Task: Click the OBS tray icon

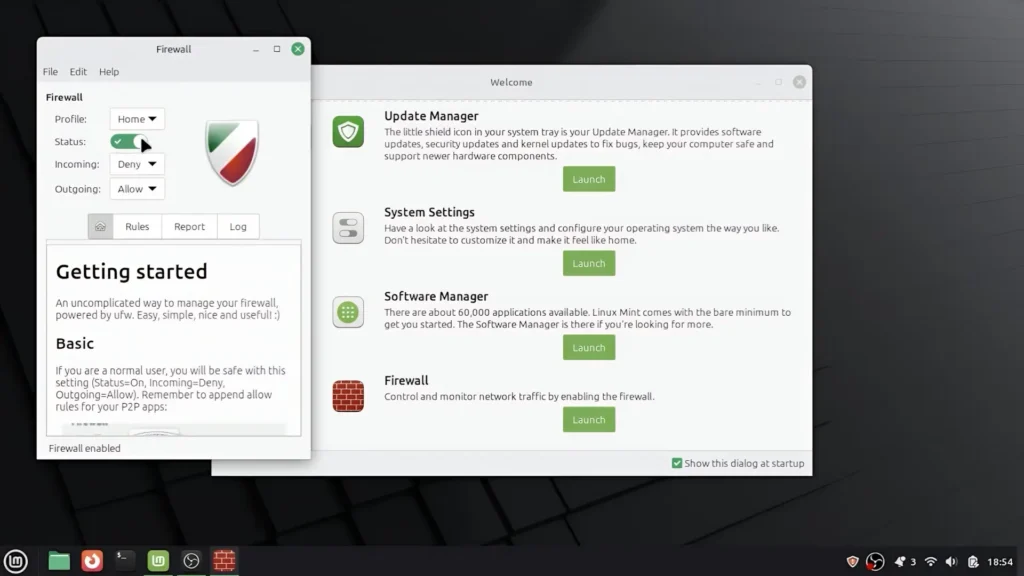Action: [x=875, y=562]
